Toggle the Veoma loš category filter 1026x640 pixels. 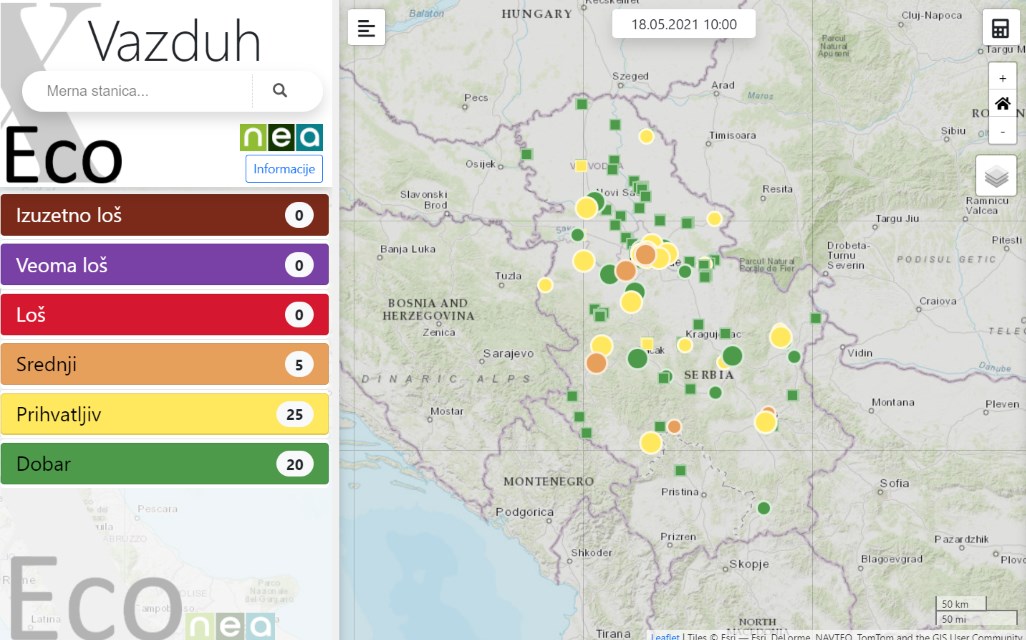click(x=165, y=264)
